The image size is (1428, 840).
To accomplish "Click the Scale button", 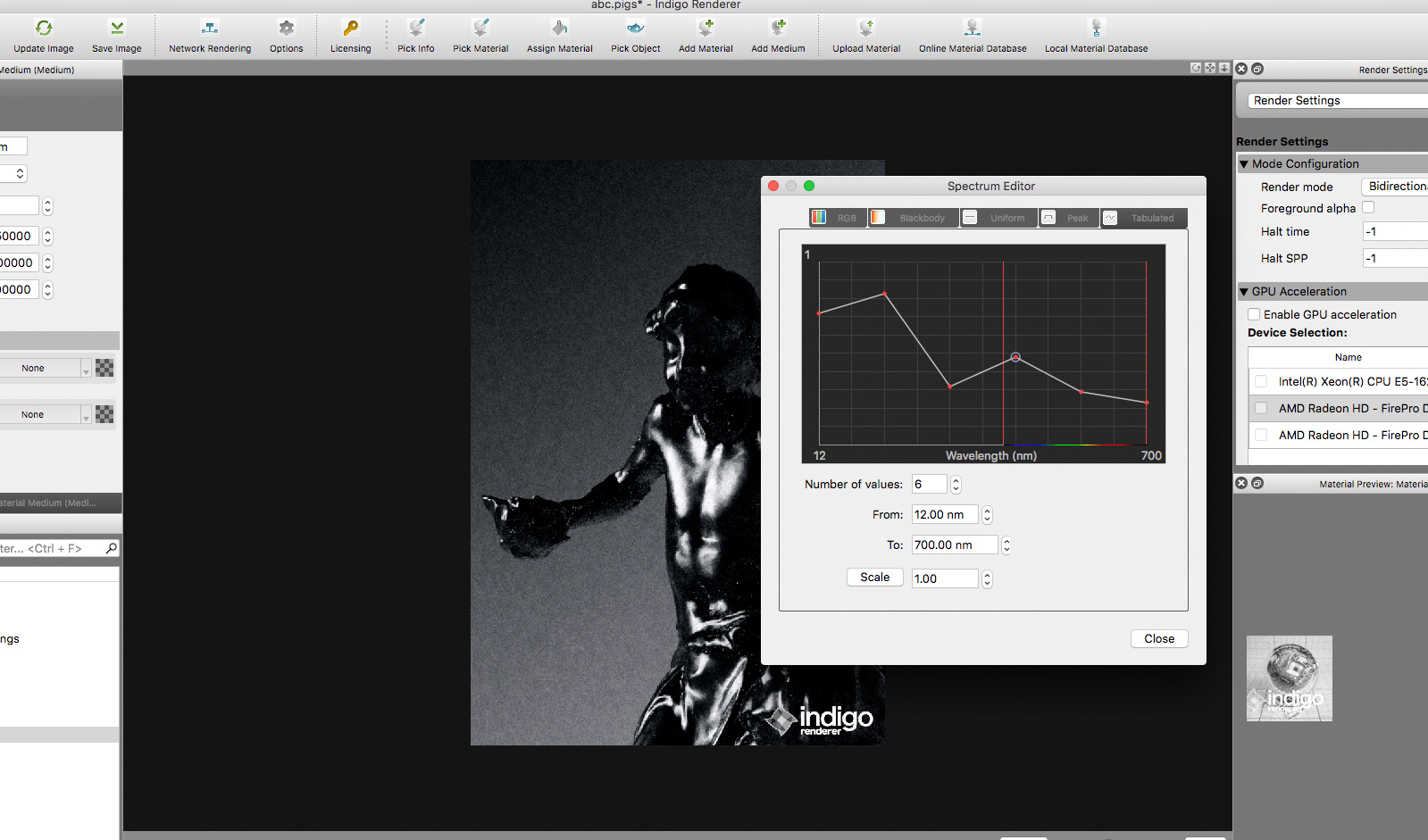I will click(x=874, y=578).
